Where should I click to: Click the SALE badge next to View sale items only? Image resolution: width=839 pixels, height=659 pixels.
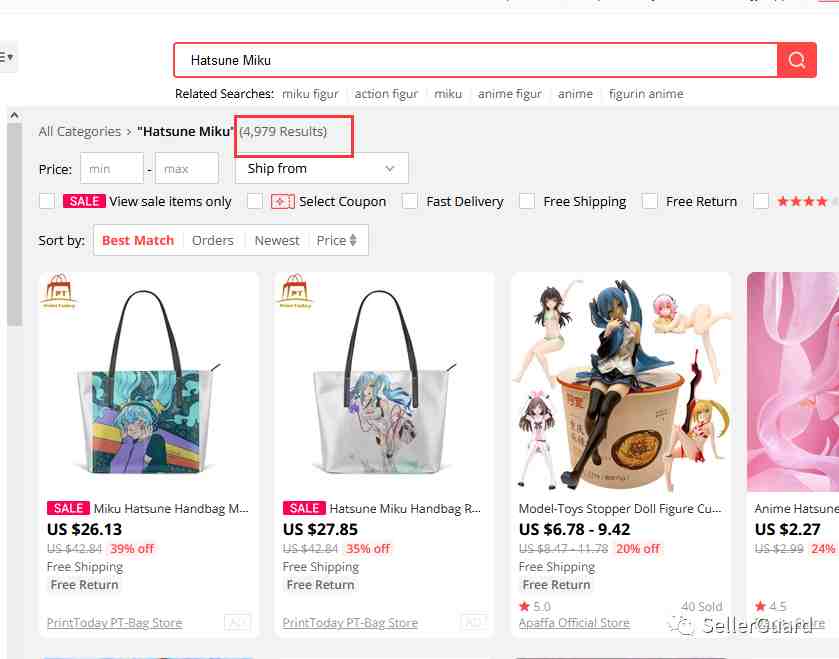click(x=84, y=201)
